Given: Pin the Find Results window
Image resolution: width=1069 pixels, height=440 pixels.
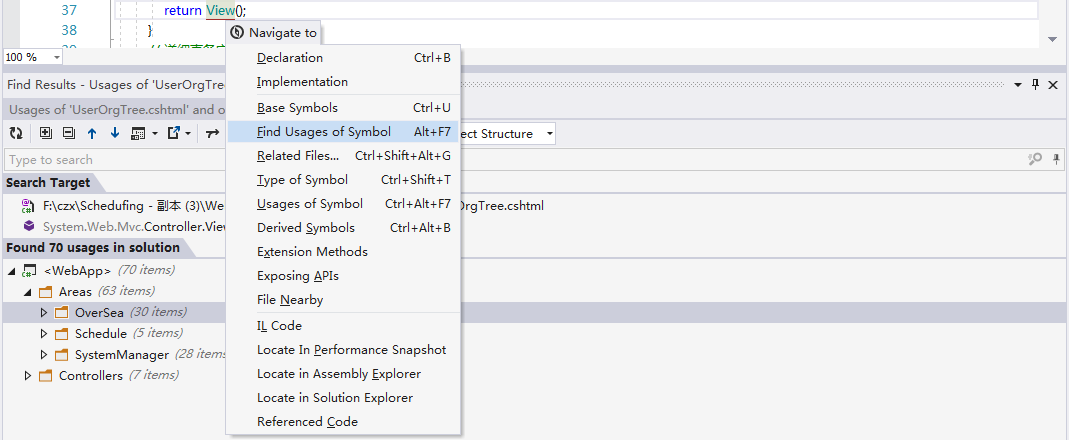Looking at the screenshot, I should click(1035, 85).
